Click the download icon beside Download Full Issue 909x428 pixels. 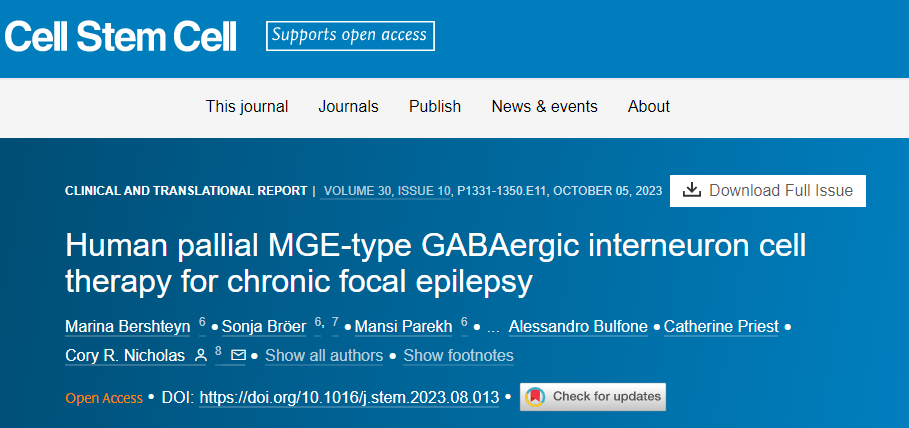(x=692, y=191)
